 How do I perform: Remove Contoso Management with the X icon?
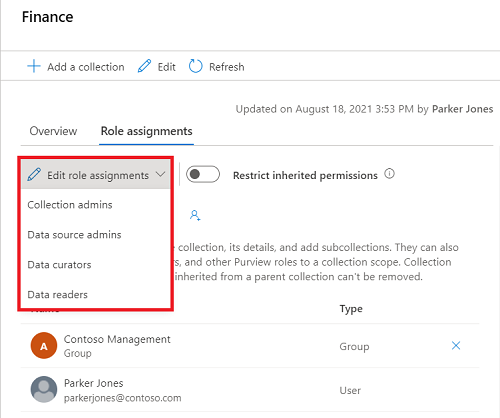pyautogui.click(x=456, y=346)
